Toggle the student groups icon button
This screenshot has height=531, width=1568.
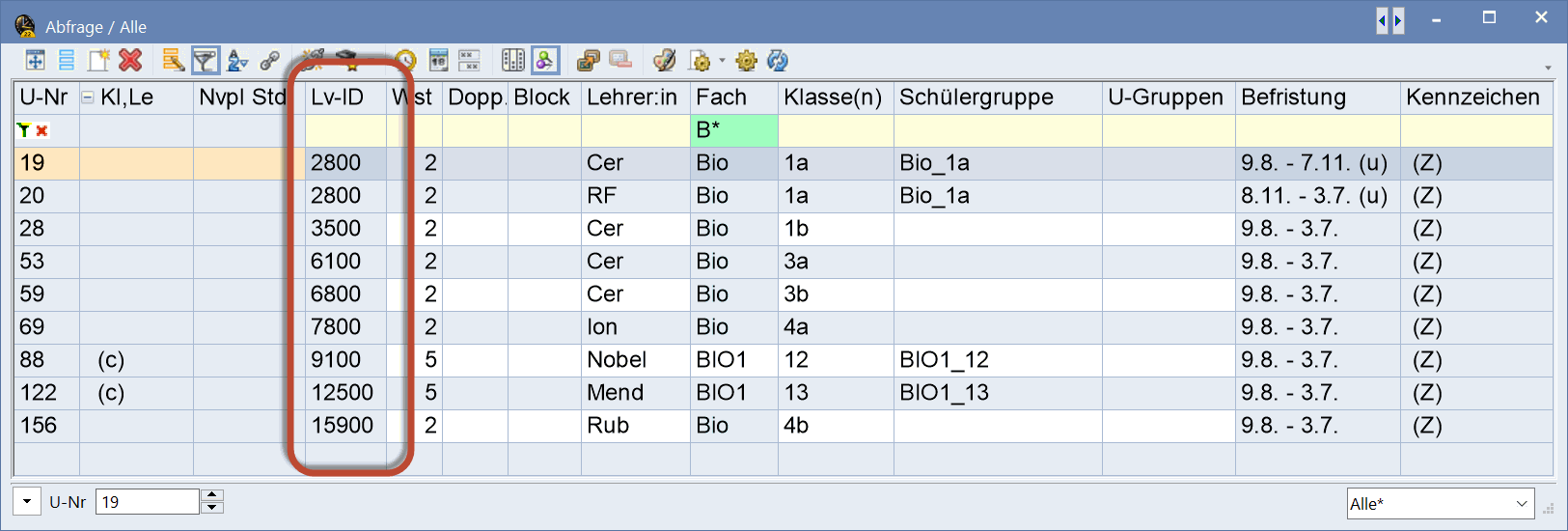(545, 61)
